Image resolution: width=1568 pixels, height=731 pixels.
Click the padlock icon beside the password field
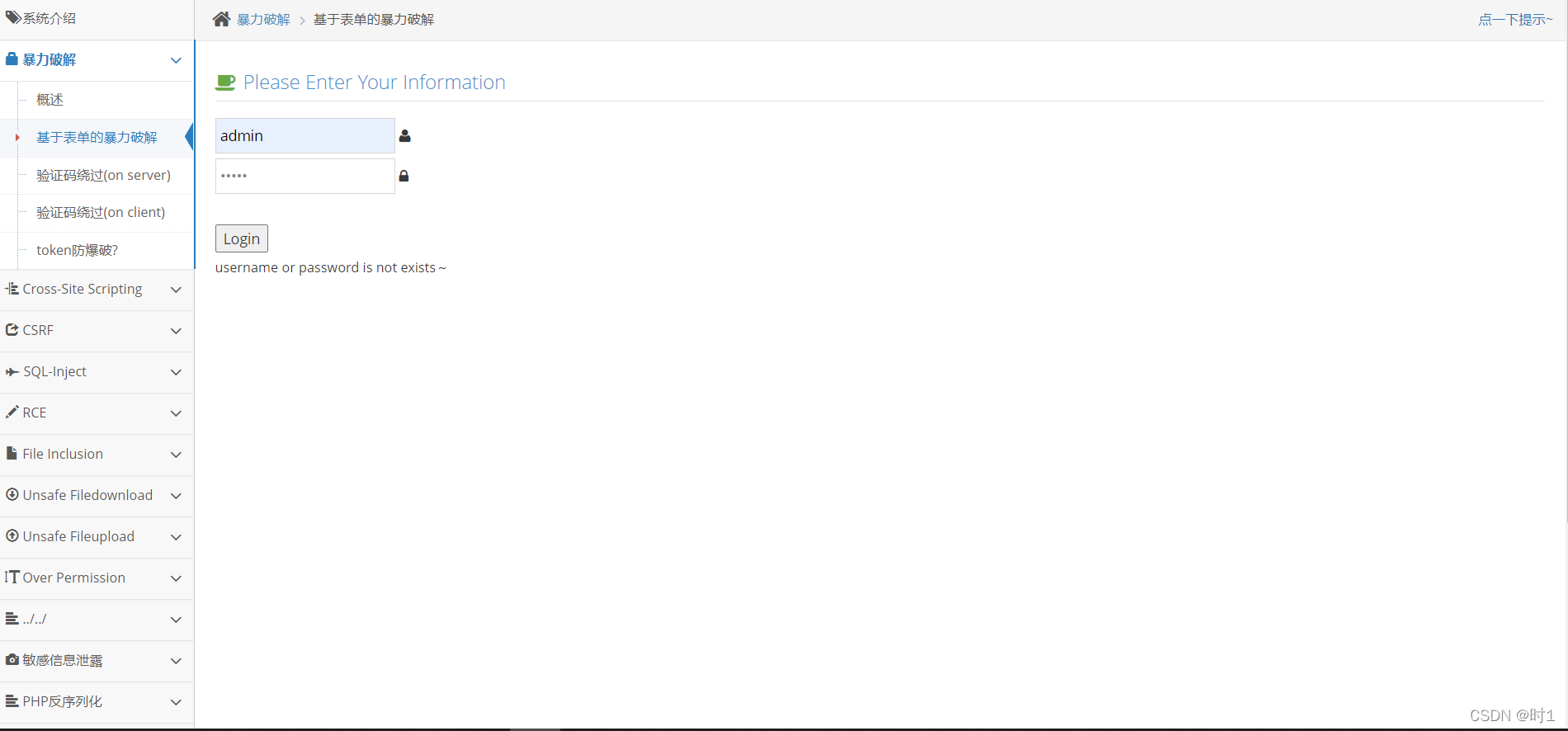click(x=404, y=176)
